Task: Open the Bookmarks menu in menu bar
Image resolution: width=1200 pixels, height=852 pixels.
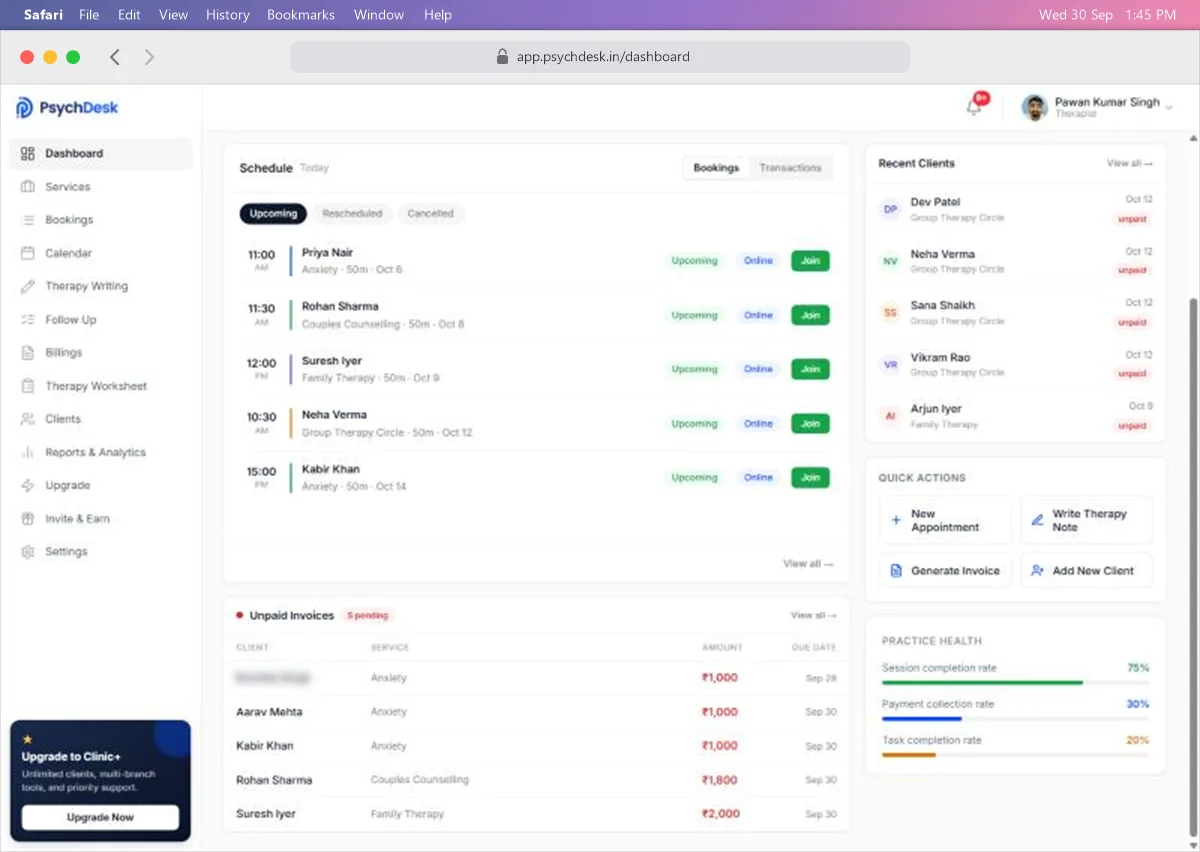Action: tap(301, 15)
